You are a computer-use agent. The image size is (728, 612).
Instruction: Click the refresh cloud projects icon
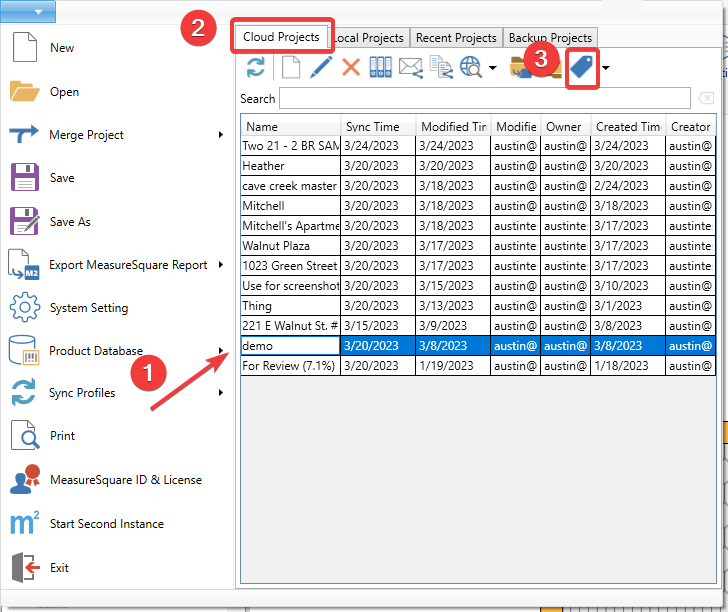pyautogui.click(x=256, y=67)
